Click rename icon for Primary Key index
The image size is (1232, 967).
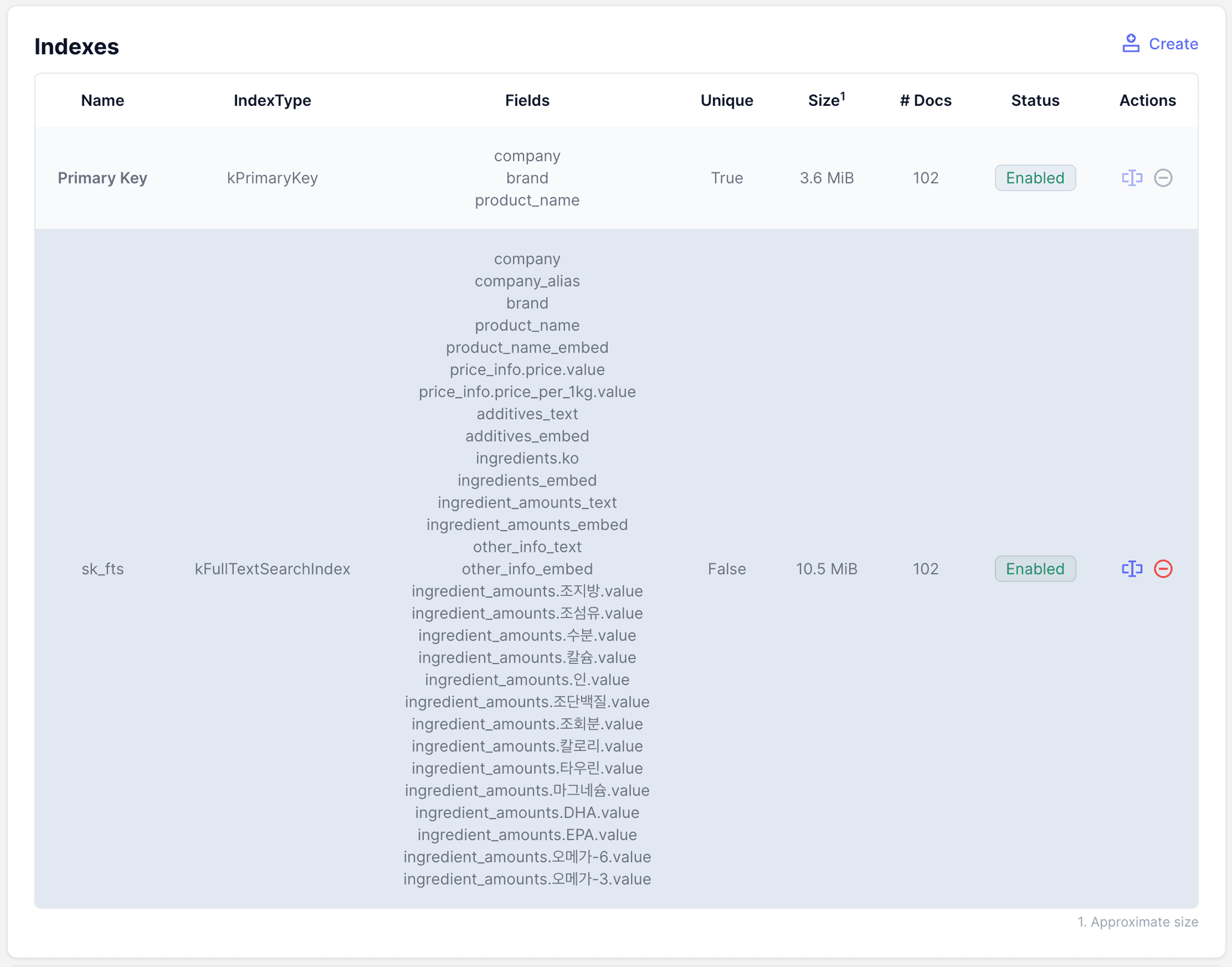1132,178
